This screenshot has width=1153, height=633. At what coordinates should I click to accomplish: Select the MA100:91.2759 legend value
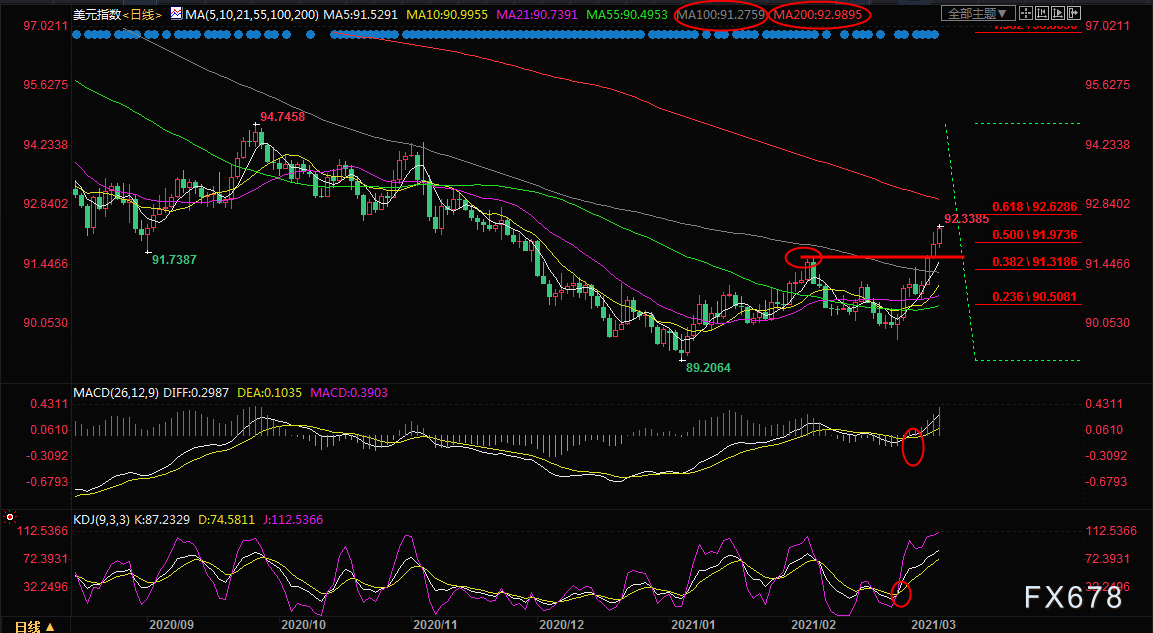click(719, 15)
